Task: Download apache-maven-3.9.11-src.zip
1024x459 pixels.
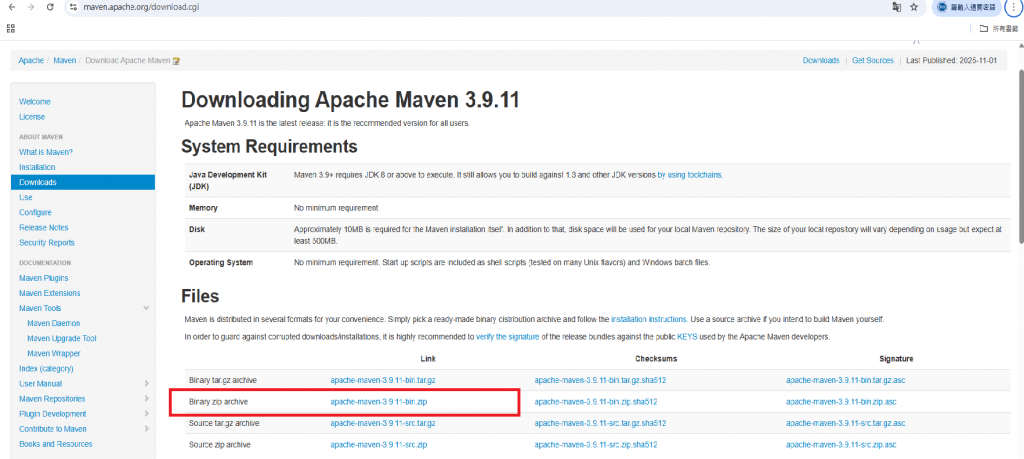Action: (x=379, y=445)
